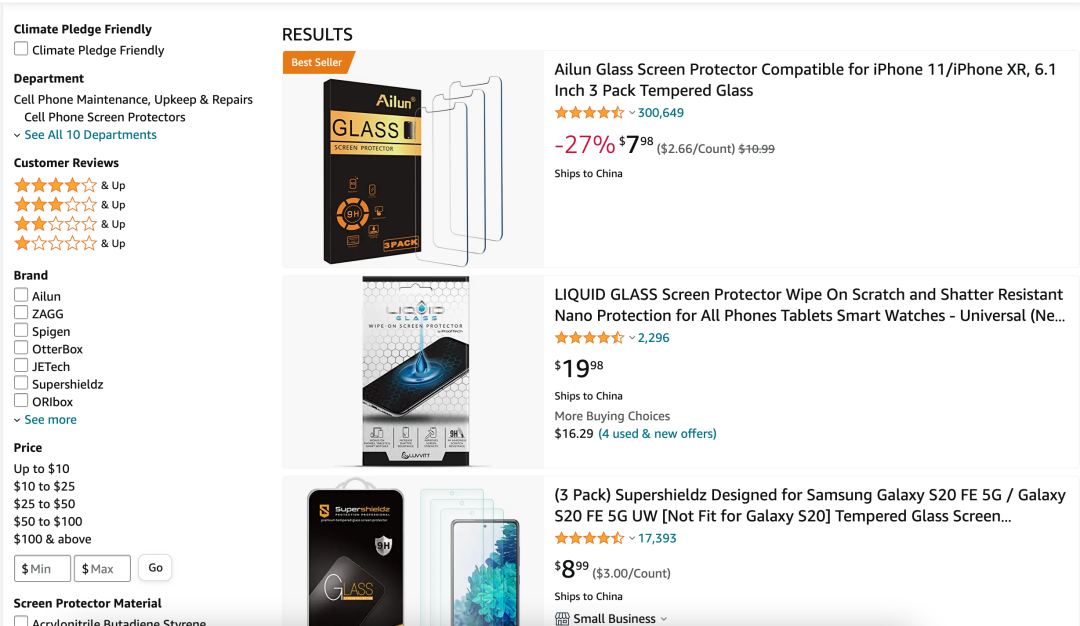1080x626 pixels.
Task: Open Liquid Glass protector star rating
Action: click(590, 338)
